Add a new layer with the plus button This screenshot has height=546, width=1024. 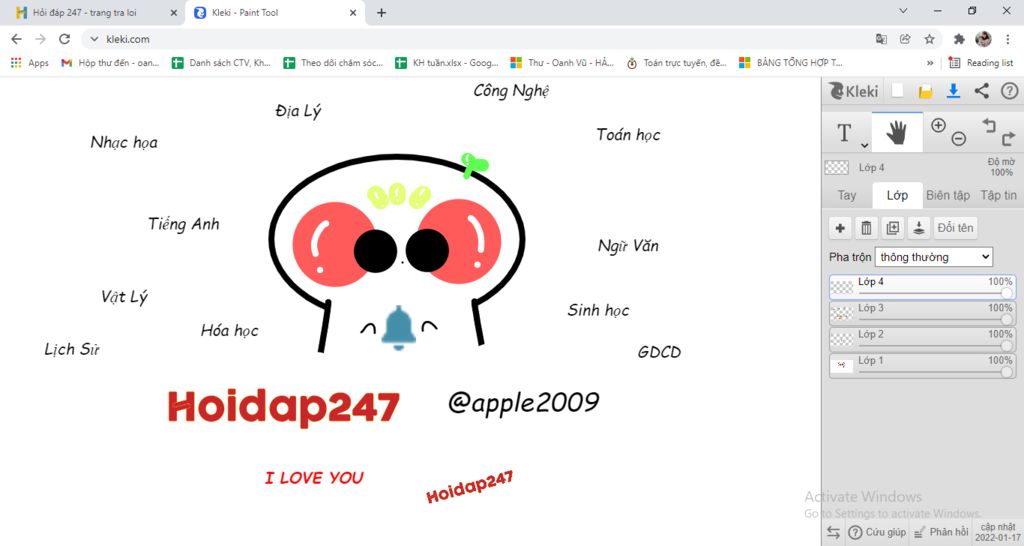[840, 228]
